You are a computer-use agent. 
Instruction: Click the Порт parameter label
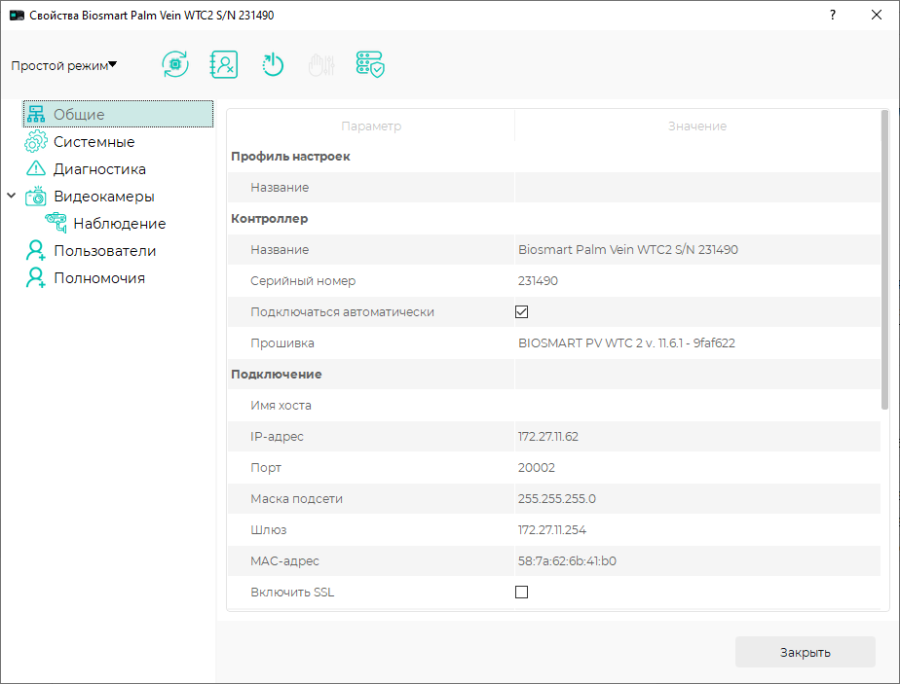tap(266, 468)
